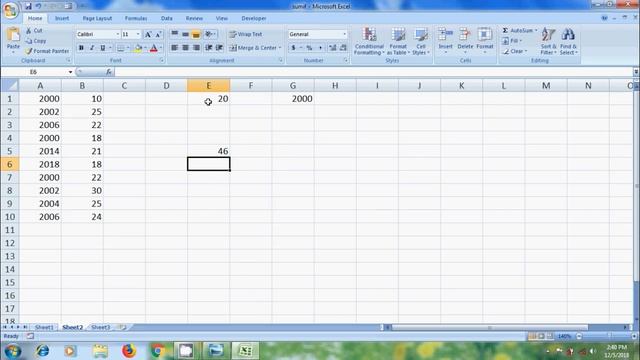Middle-align the cell contents
The width and height of the screenshot is (640, 360).
click(185, 34)
